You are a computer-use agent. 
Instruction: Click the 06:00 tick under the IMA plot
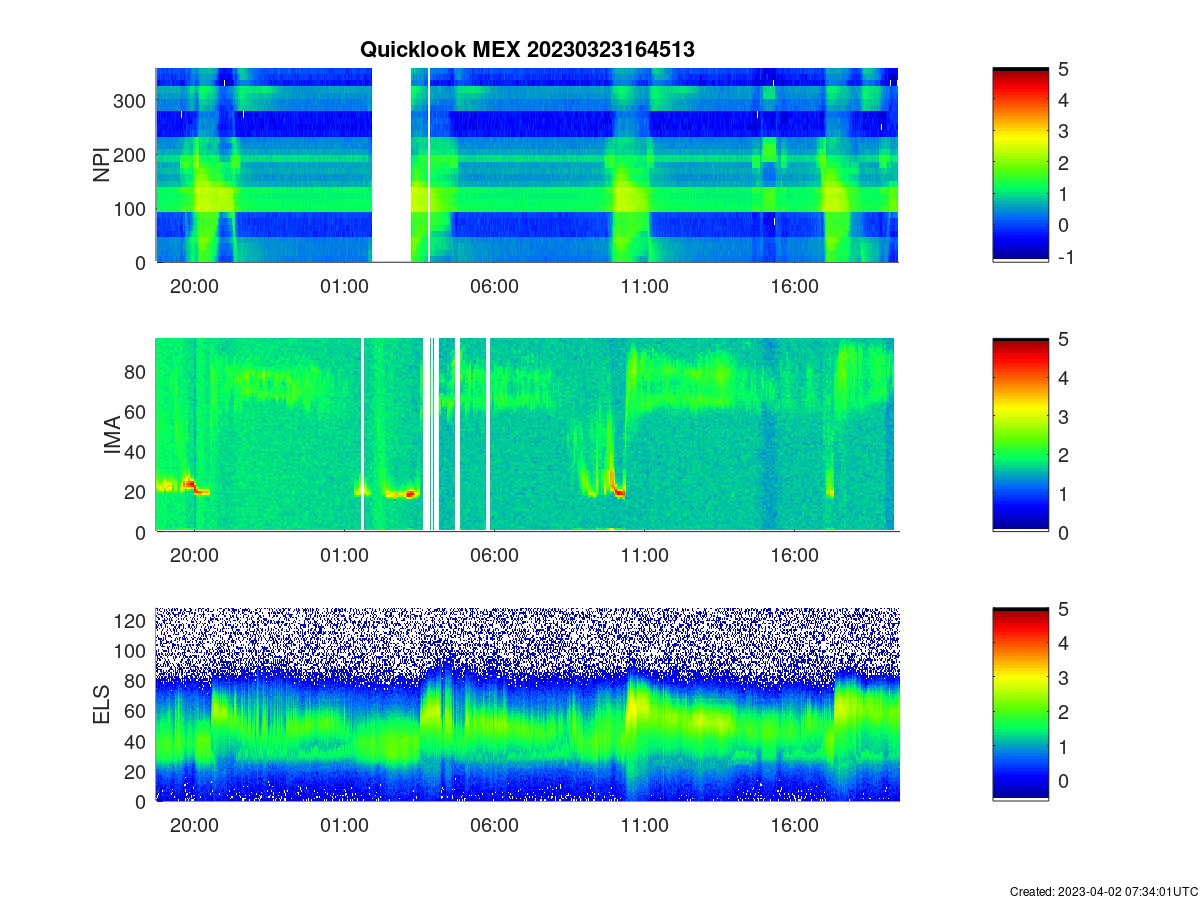coord(494,556)
